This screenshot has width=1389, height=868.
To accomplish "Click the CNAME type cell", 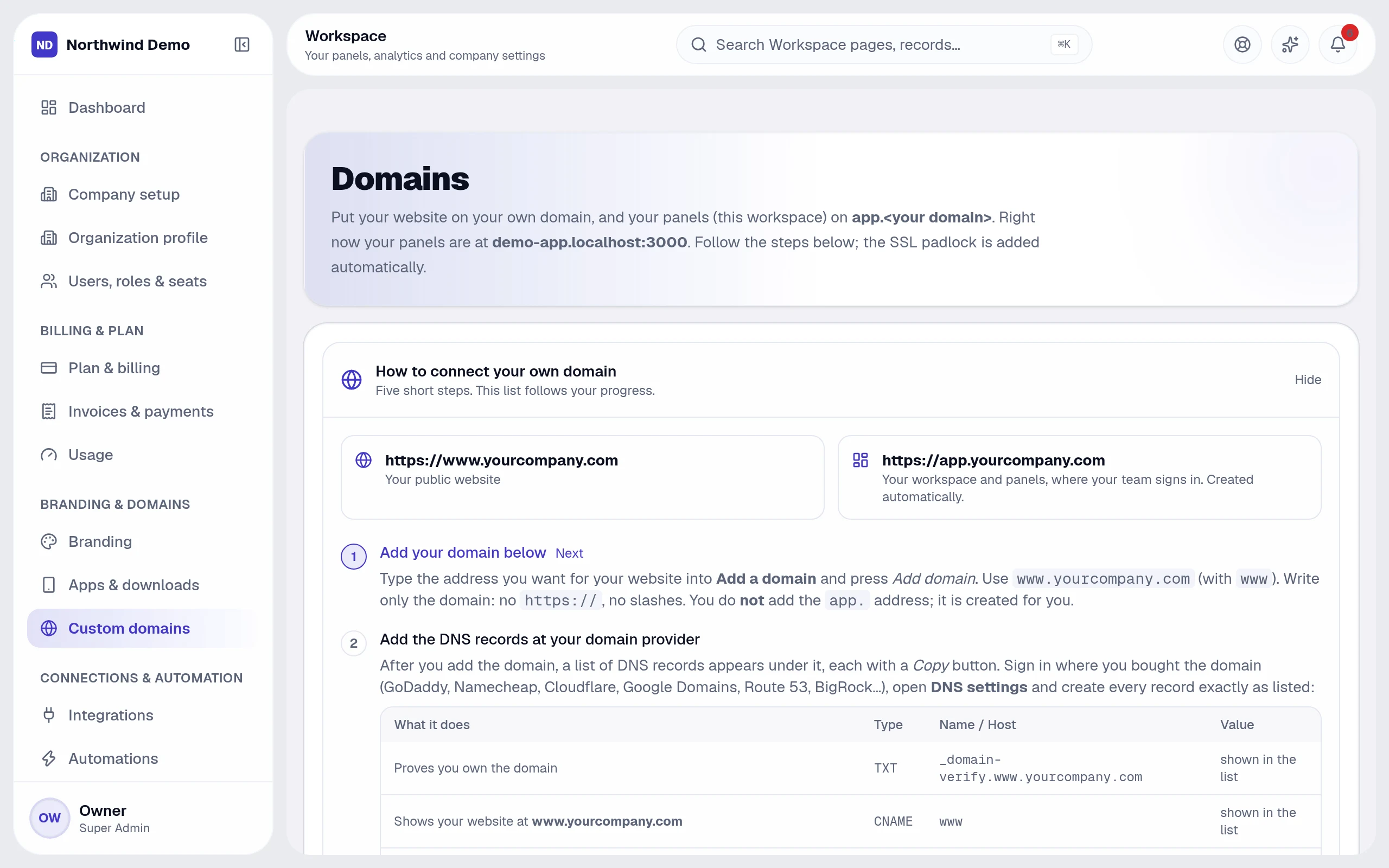I will coord(893,821).
